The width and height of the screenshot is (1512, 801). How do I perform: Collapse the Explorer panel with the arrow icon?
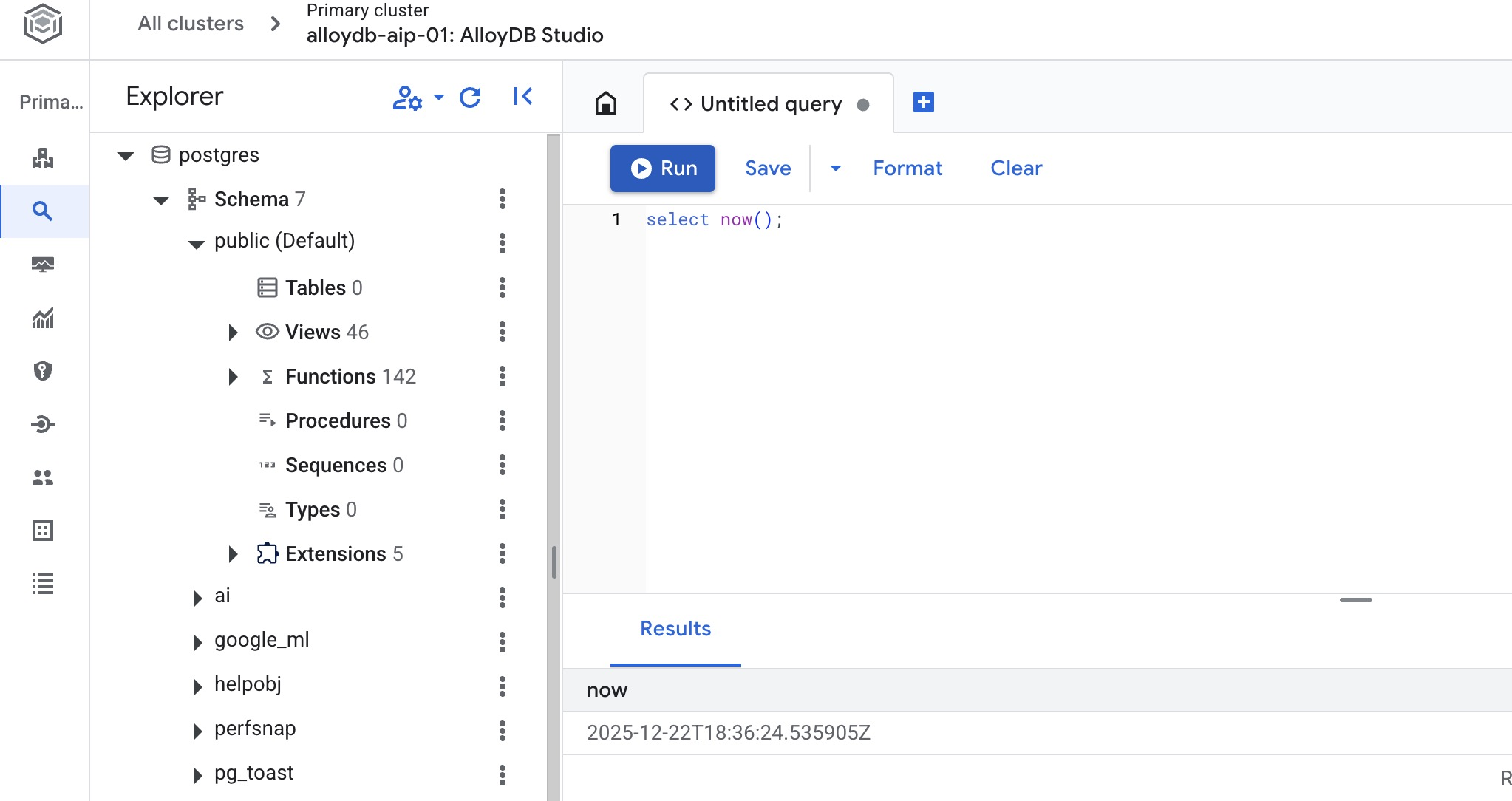522,97
